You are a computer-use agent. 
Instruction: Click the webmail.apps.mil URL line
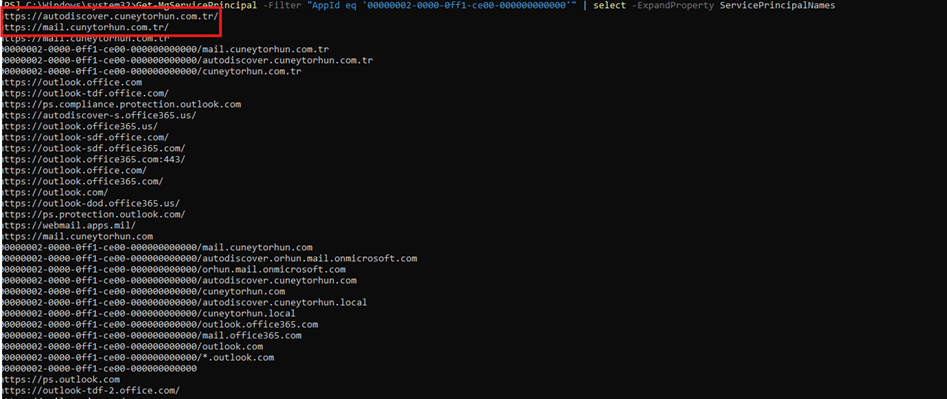69,226
